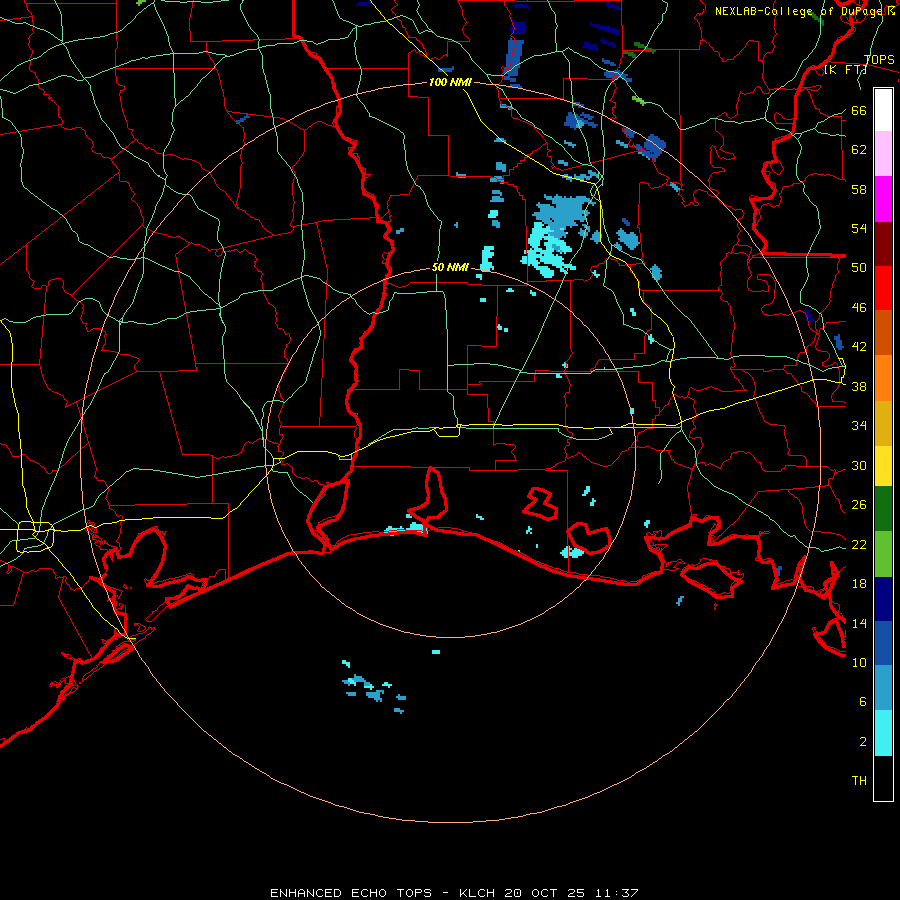Click the 46 legend value

tap(859, 308)
